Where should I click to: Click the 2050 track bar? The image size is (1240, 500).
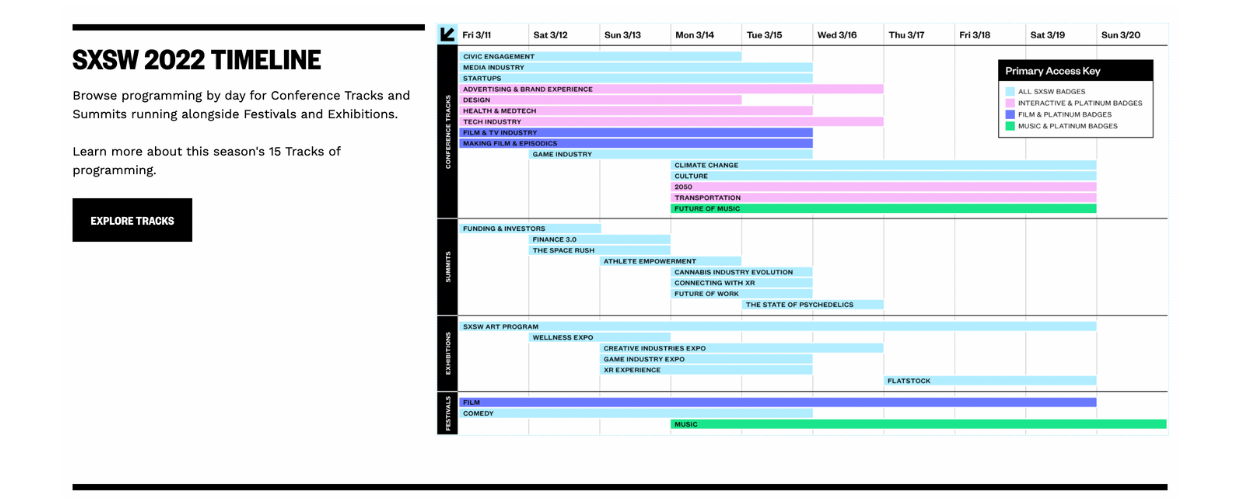click(884, 187)
